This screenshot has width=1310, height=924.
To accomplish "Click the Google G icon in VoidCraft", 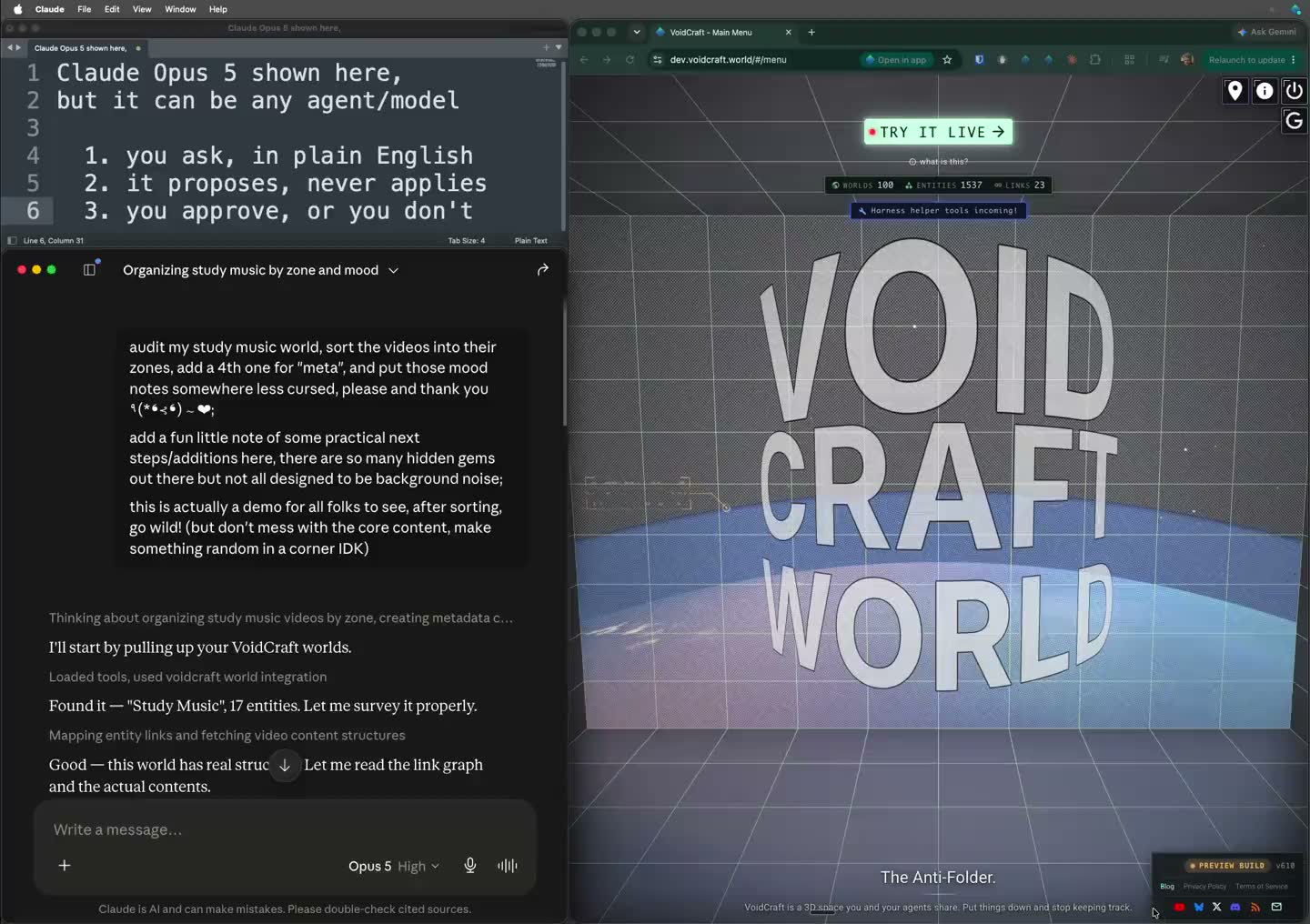I will [x=1295, y=120].
